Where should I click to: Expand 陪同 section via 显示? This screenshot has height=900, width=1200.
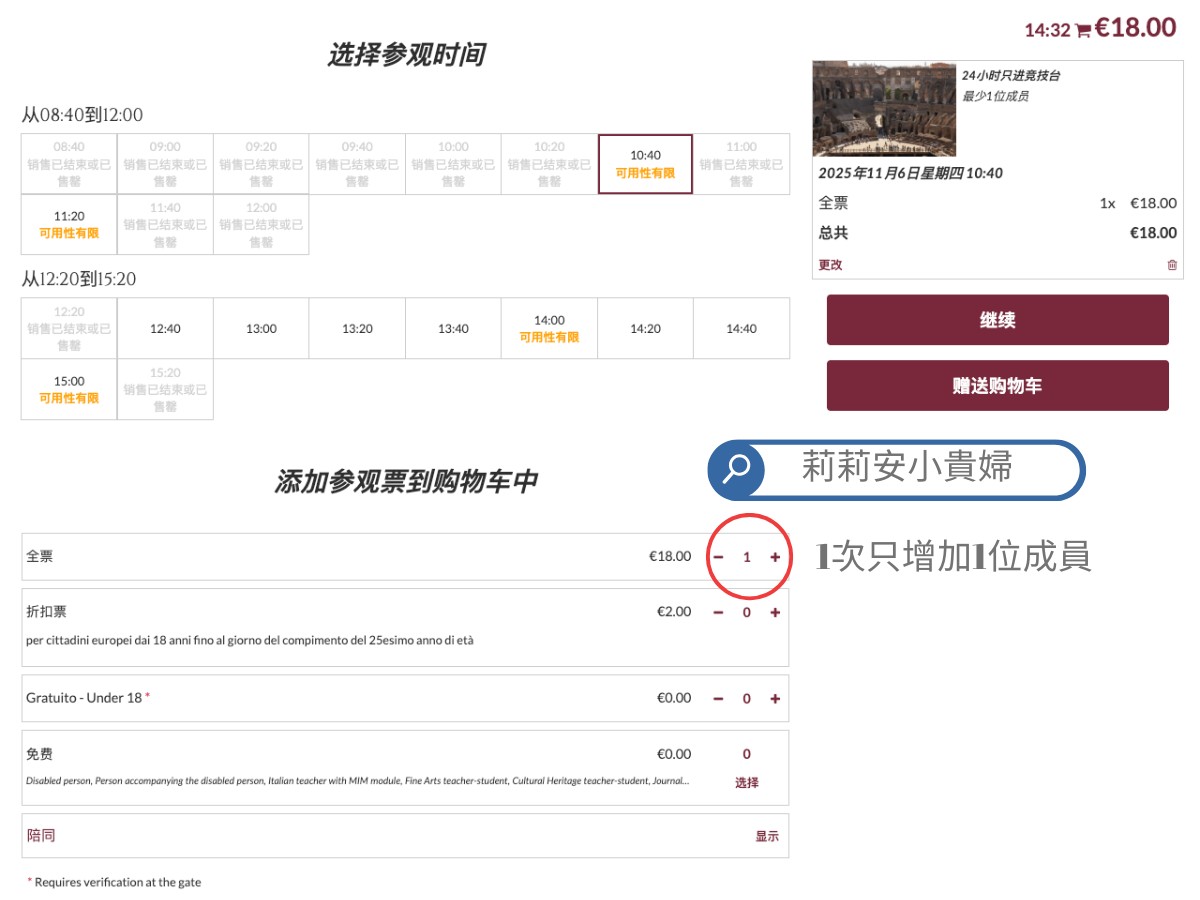click(766, 837)
